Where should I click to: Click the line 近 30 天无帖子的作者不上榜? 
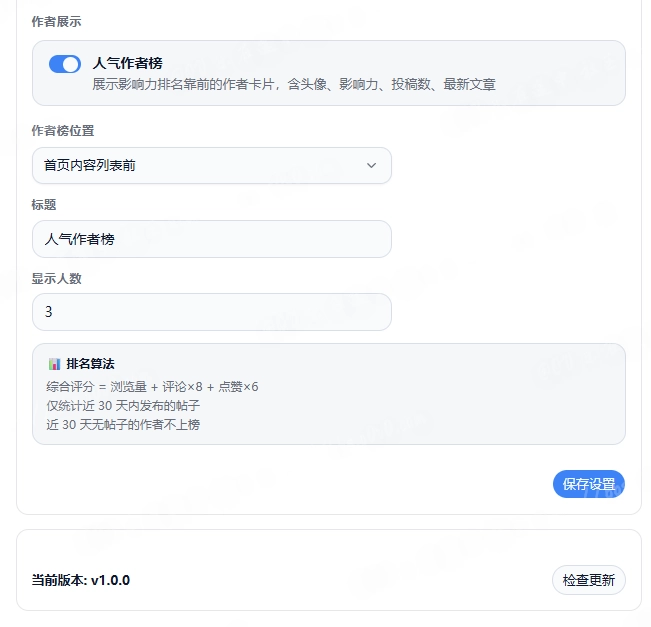[x=123, y=425]
